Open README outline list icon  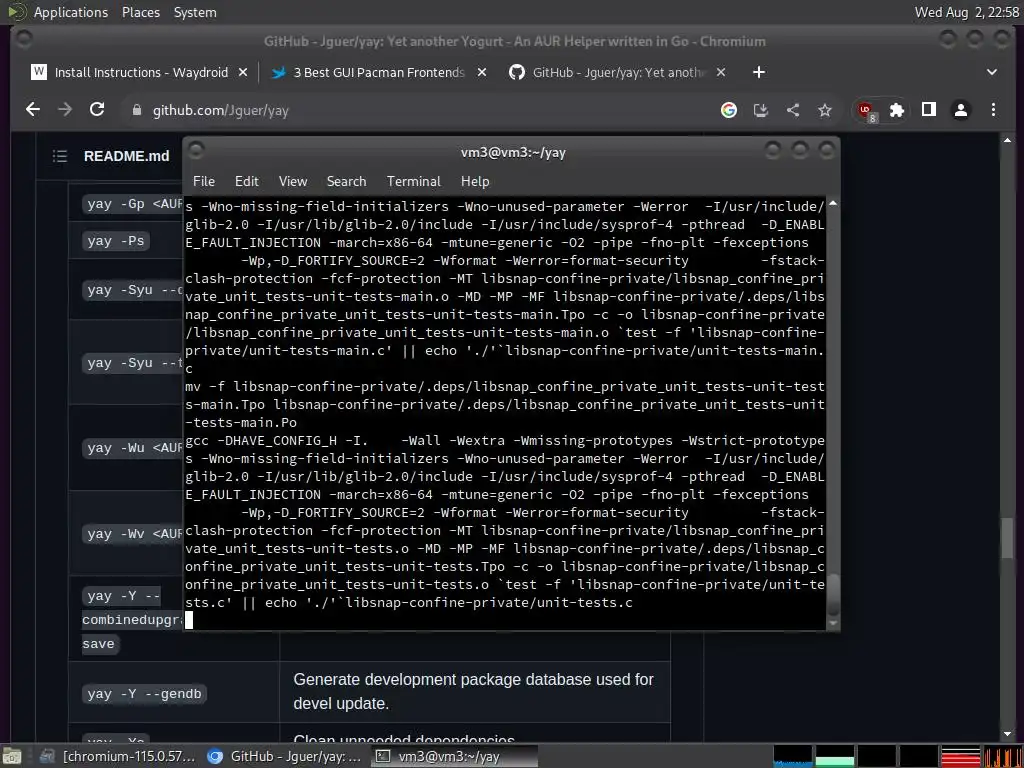coord(59,156)
